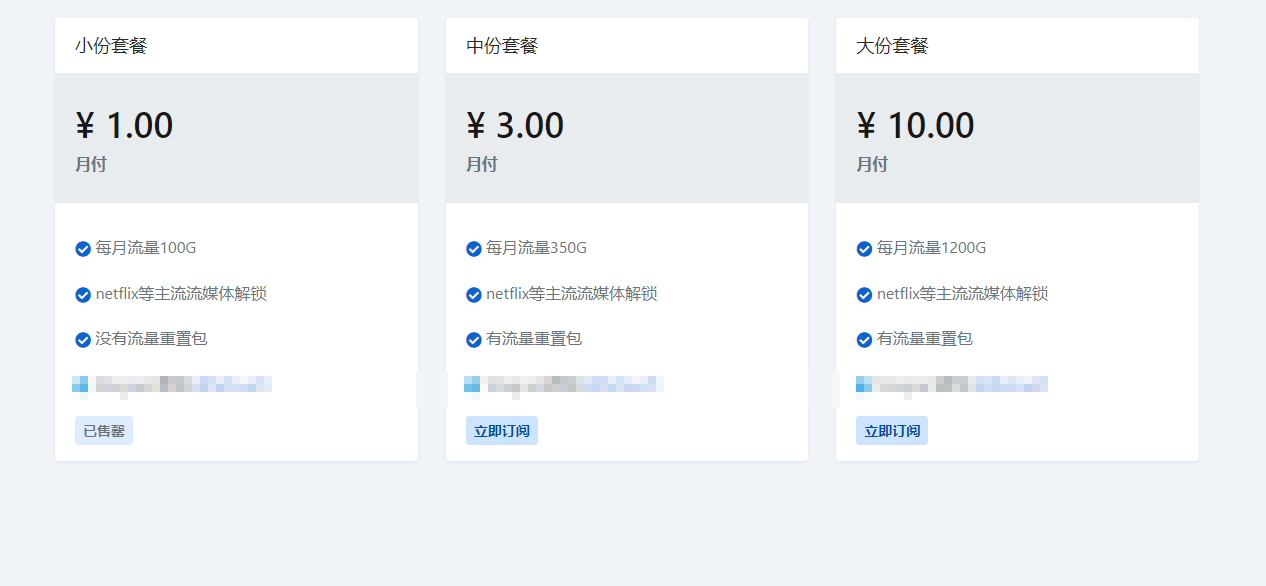Click 立即订阅 on the 大份套餐 card
The height and width of the screenshot is (586, 1266).
click(x=891, y=430)
